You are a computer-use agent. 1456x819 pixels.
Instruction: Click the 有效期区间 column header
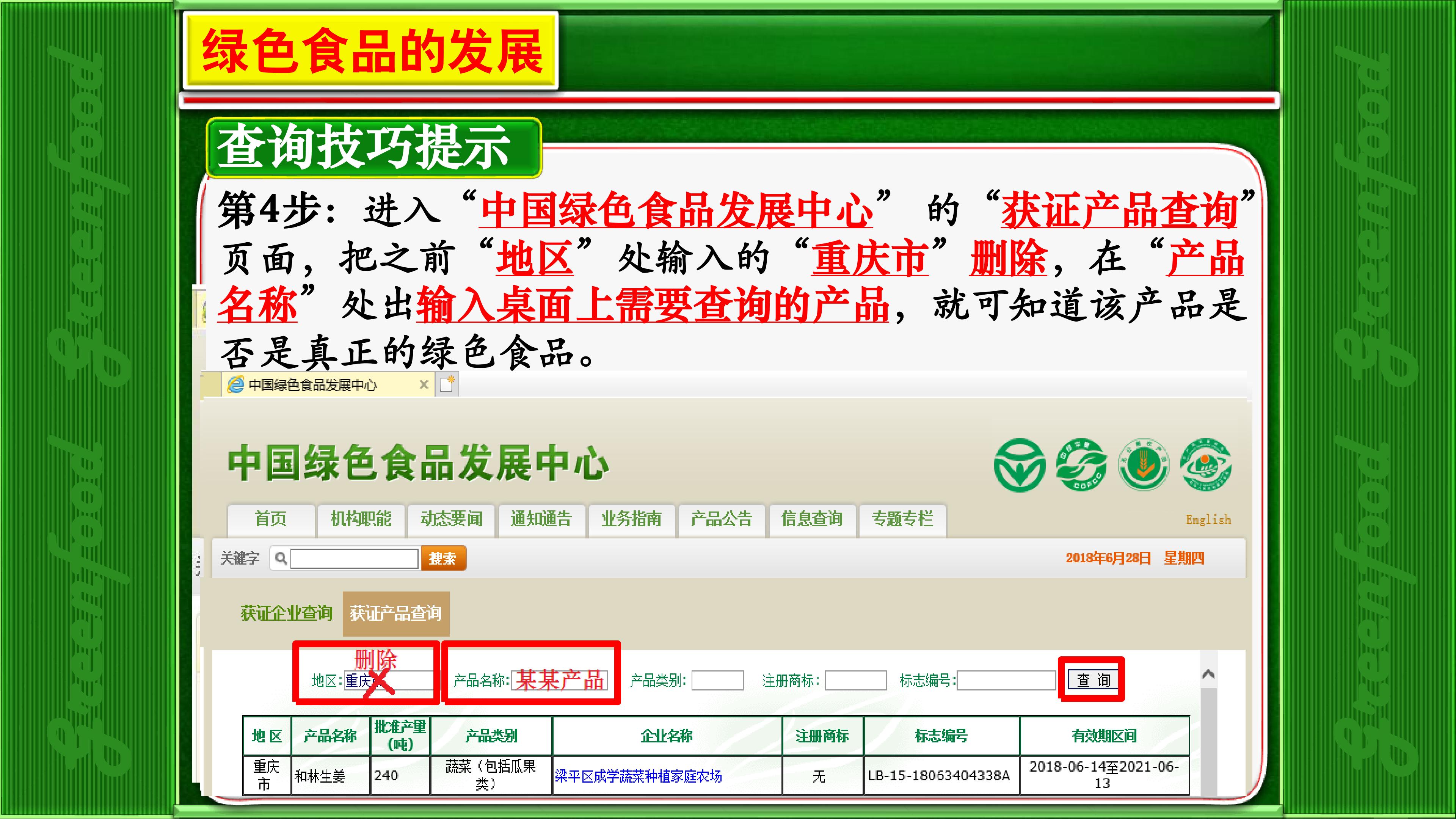[1105, 736]
